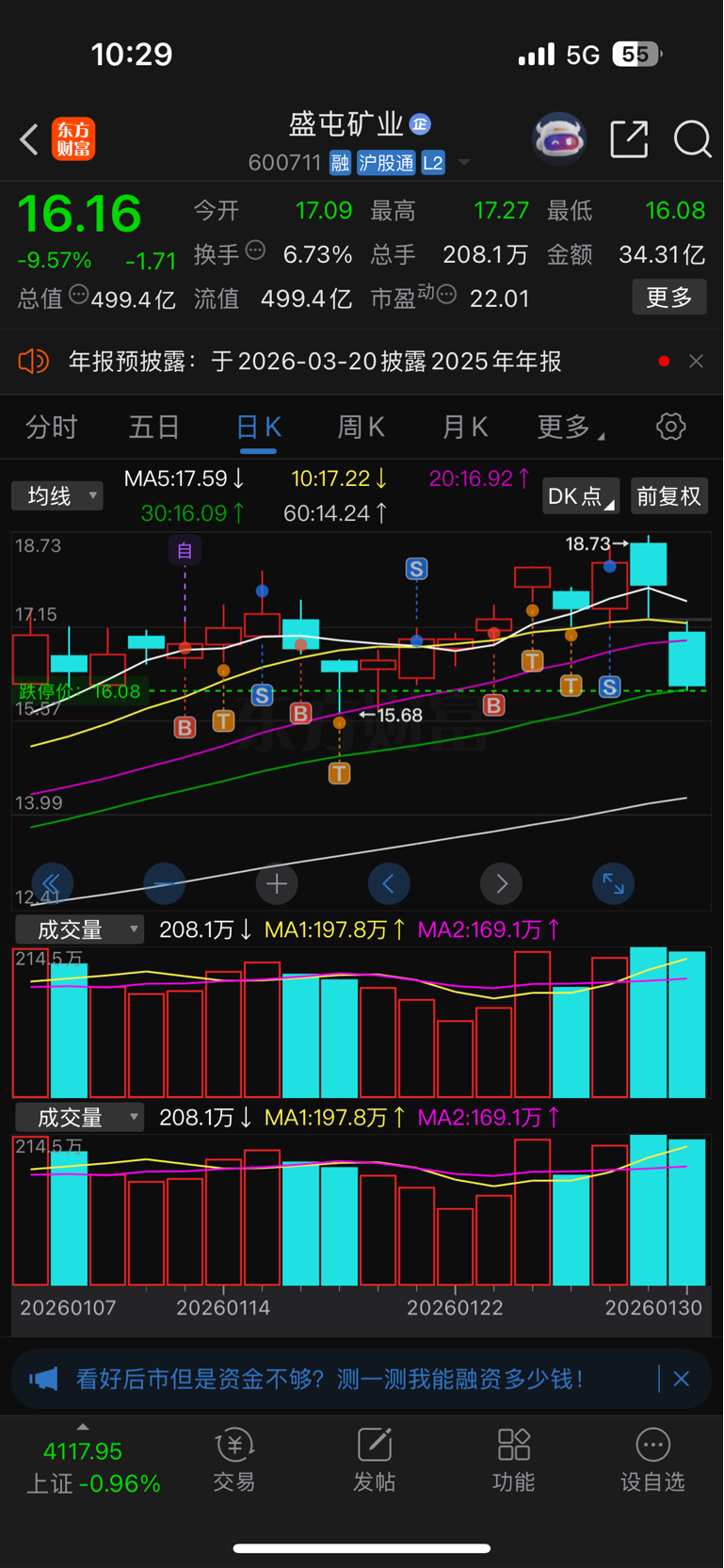Tap the tallest cyan bar in upper volume chart

(649, 1023)
